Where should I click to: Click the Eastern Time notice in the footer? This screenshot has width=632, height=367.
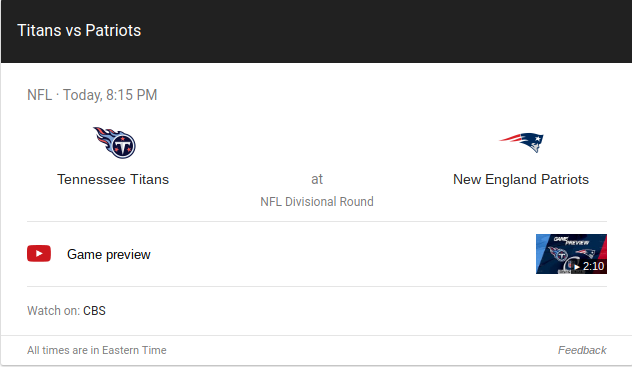pos(97,350)
